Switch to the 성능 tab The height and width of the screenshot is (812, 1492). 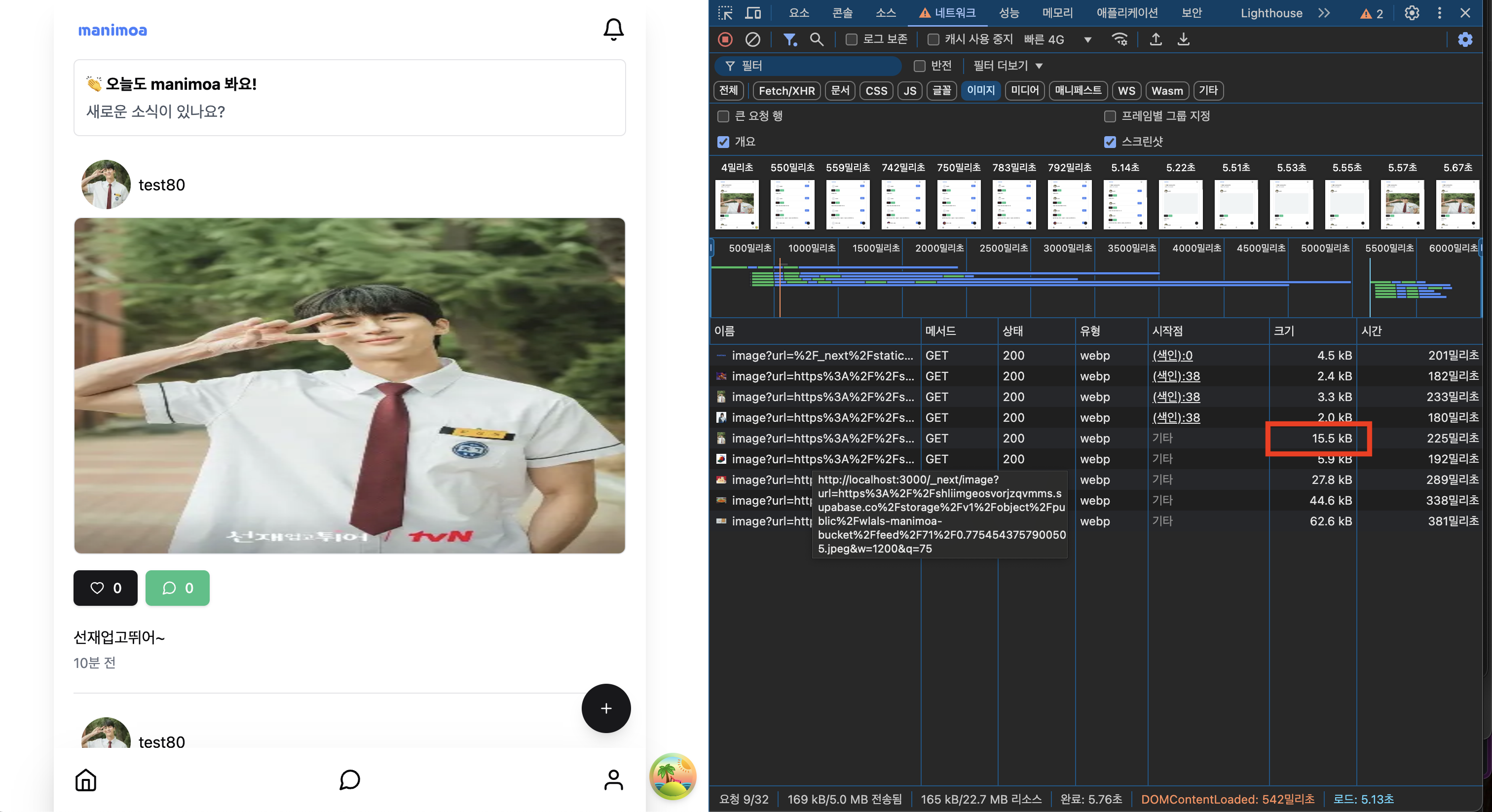(x=1009, y=13)
